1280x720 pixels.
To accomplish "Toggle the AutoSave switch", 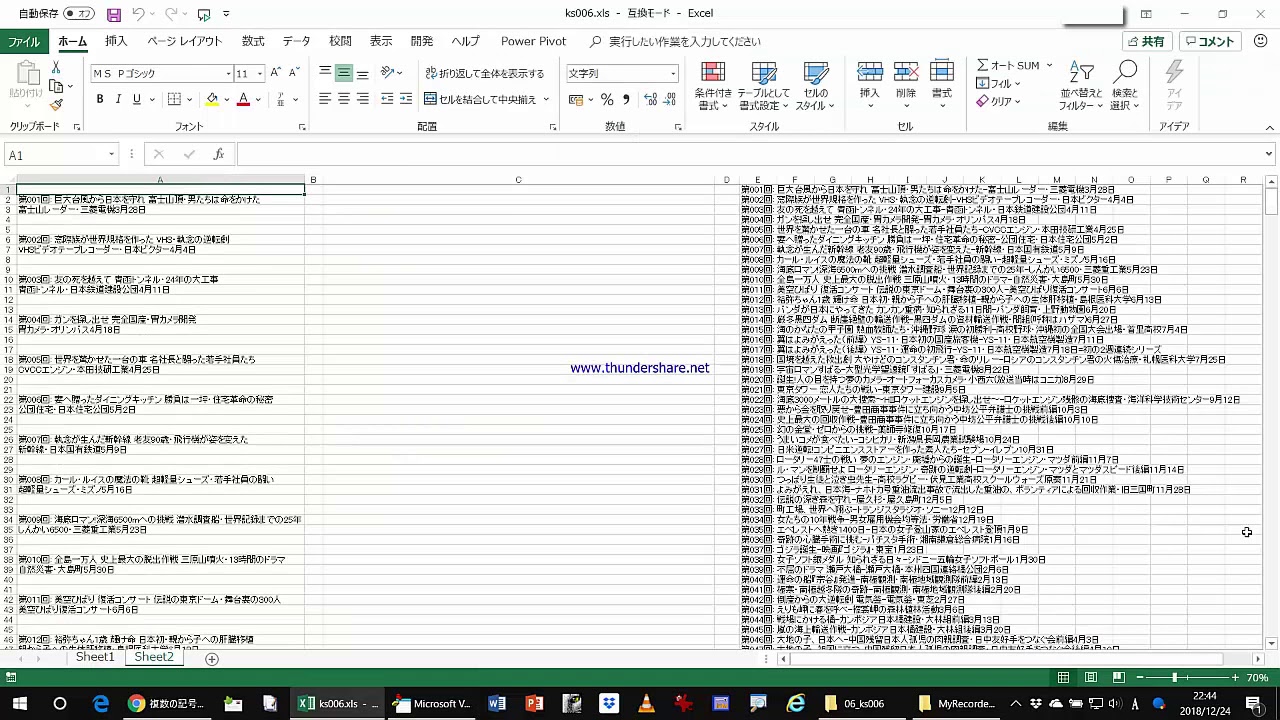I will click(79, 14).
